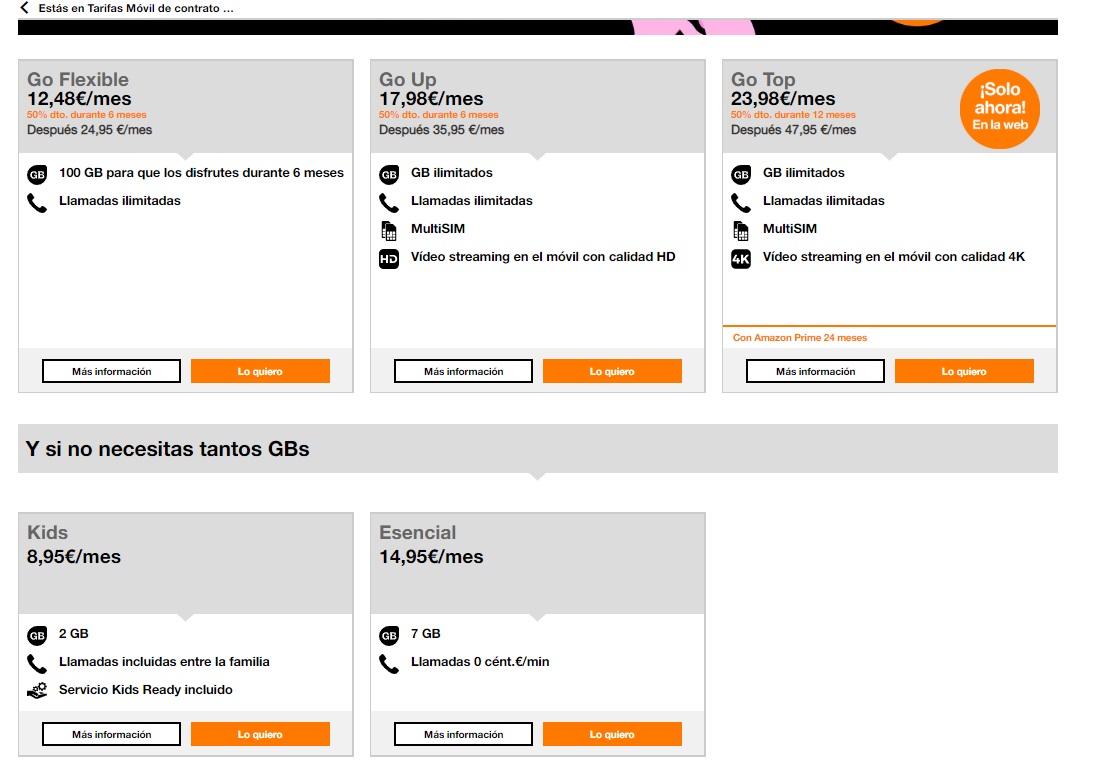This screenshot has height=781, width=1108.
Task: Open 'Más información' for Go Flexible
Action: 112,371
